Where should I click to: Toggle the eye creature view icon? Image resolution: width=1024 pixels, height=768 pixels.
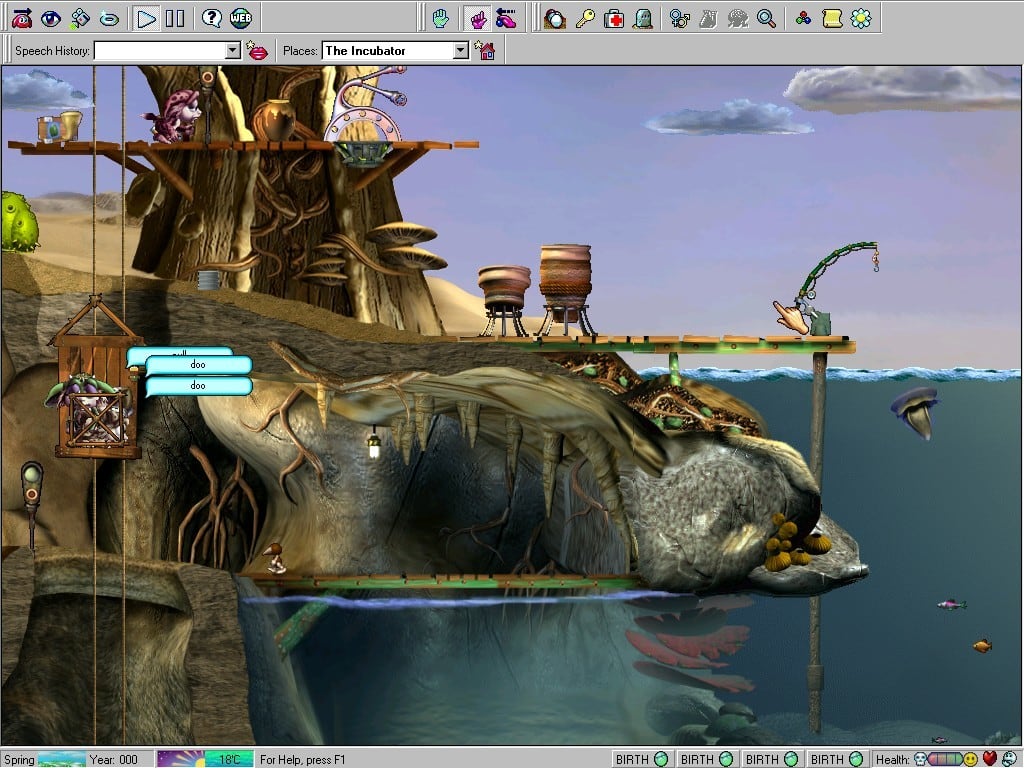pyautogui.click(x=50, y=17)
